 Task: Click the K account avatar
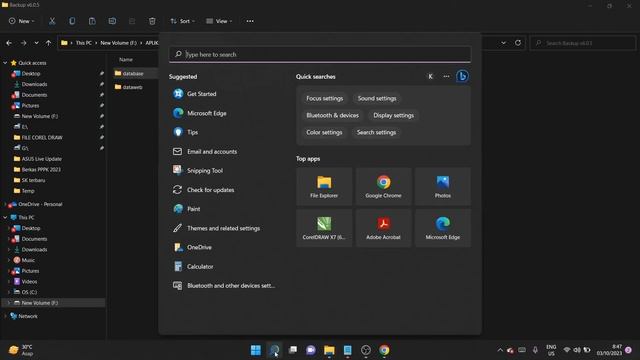coord(430,76)
